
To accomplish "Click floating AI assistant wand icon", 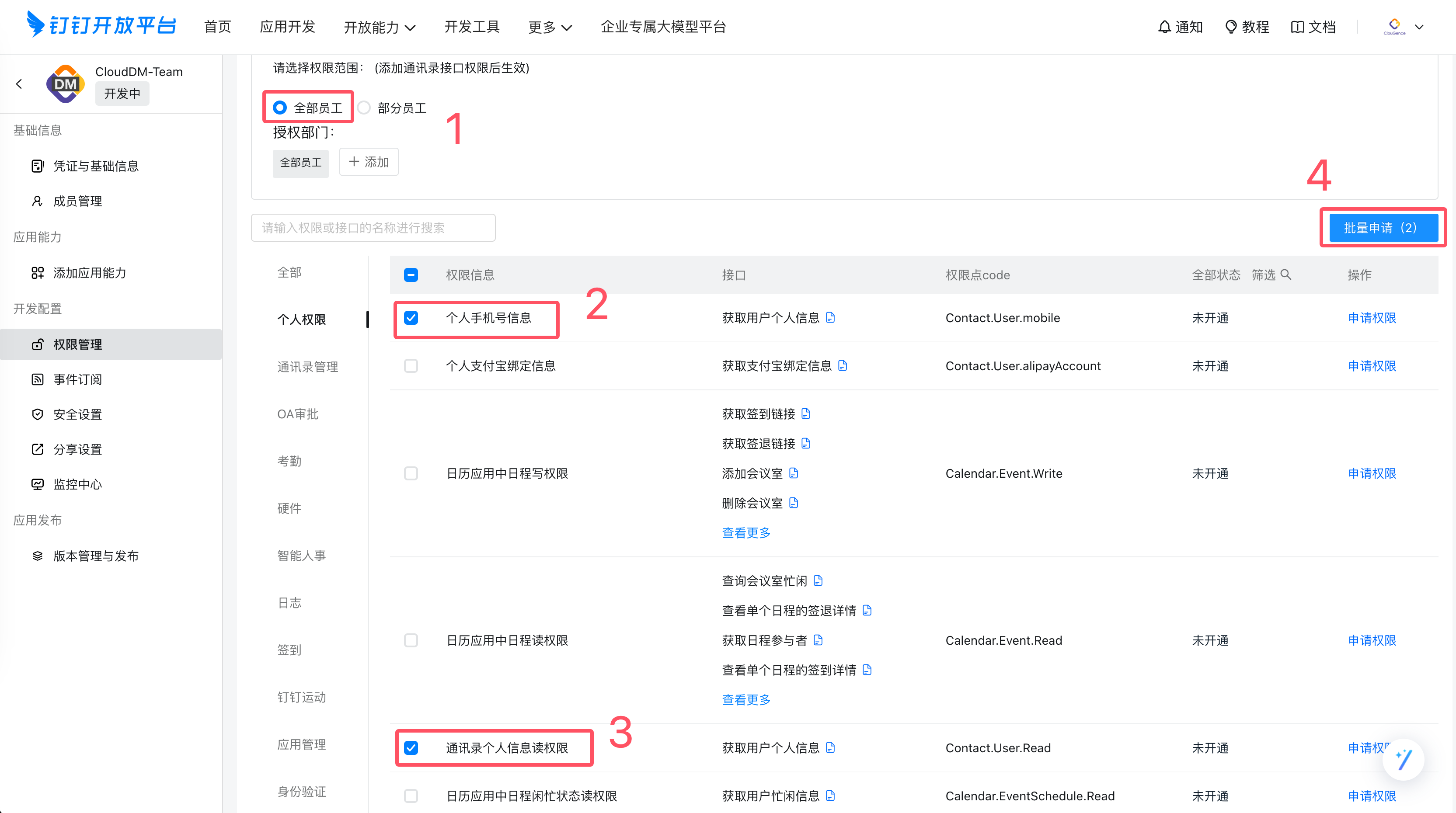I will point(1404,759).
